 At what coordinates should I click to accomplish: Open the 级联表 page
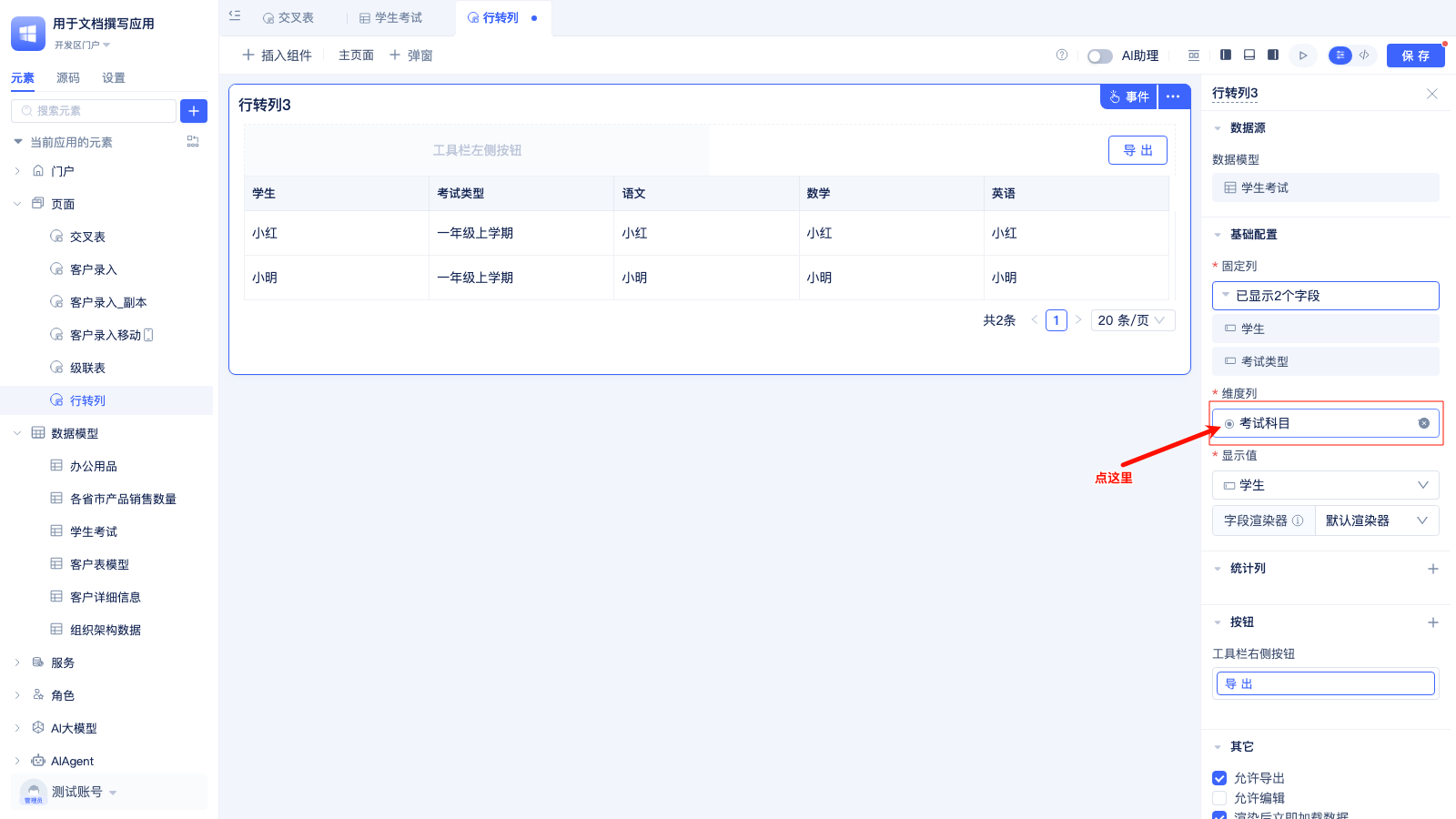click(87, 368)
